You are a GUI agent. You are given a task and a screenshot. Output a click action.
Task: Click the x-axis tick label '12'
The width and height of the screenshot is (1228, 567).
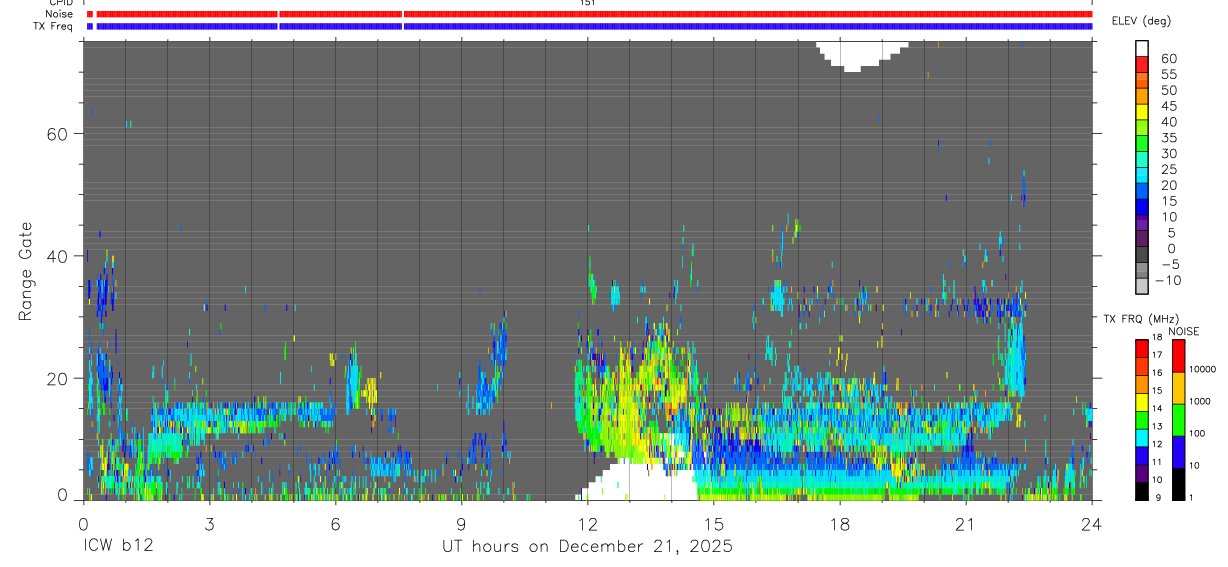pos(588,524)
